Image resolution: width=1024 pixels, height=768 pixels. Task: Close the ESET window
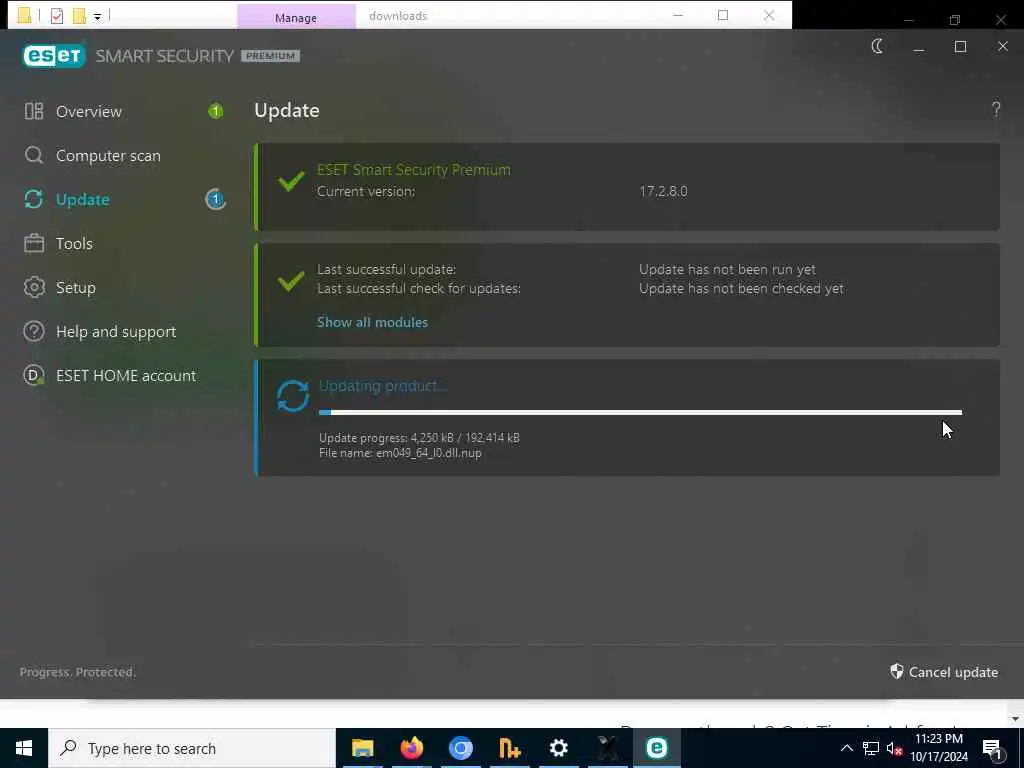coord(1002,46)
